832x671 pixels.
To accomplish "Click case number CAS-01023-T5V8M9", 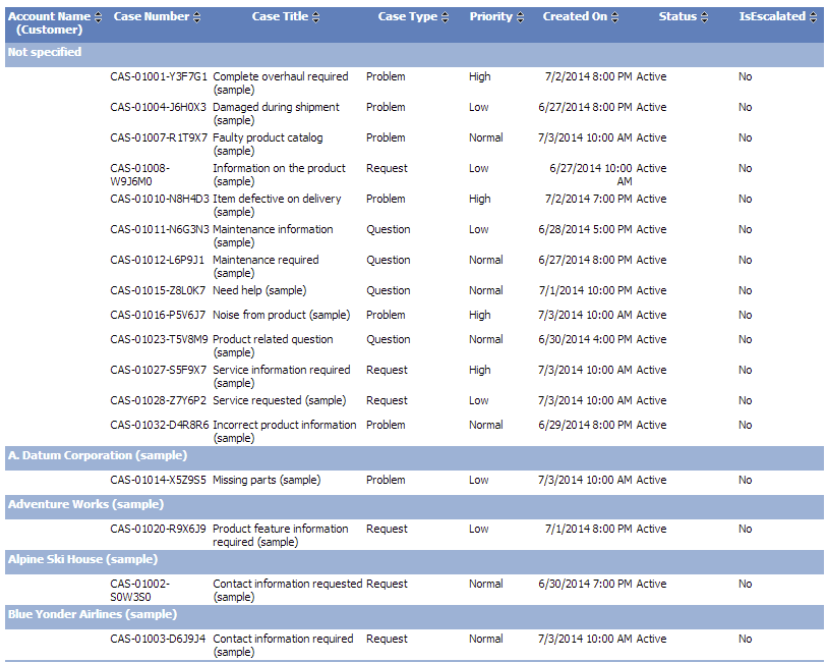I will pos(159,339).
